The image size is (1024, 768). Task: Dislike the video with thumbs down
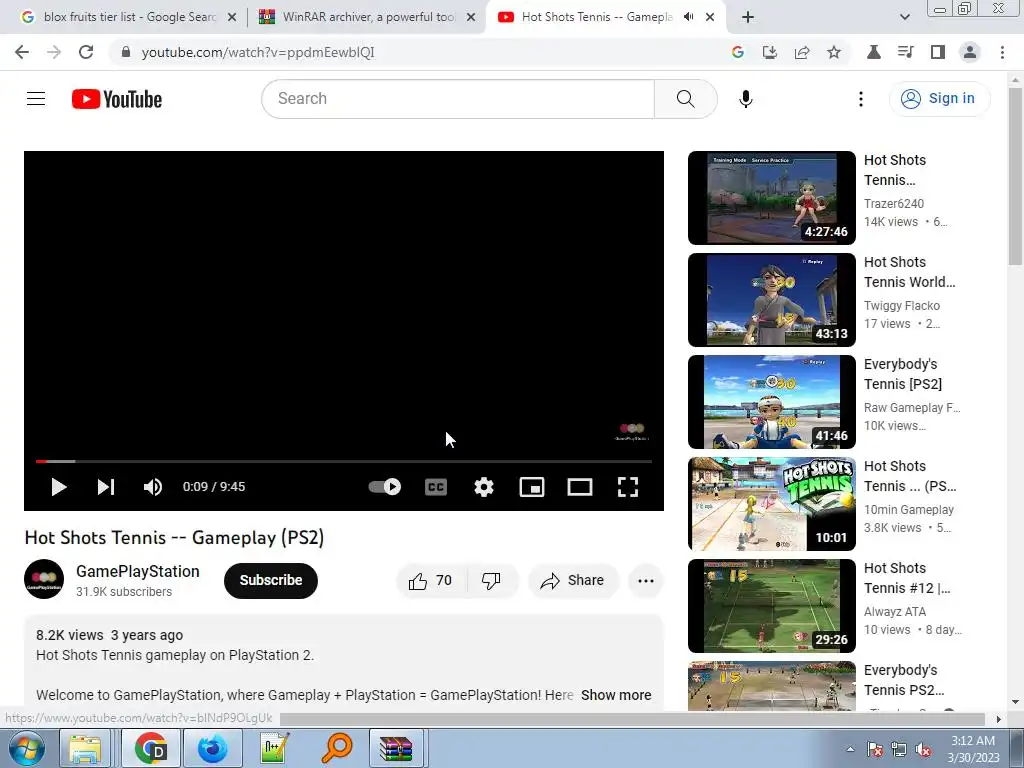491,581
